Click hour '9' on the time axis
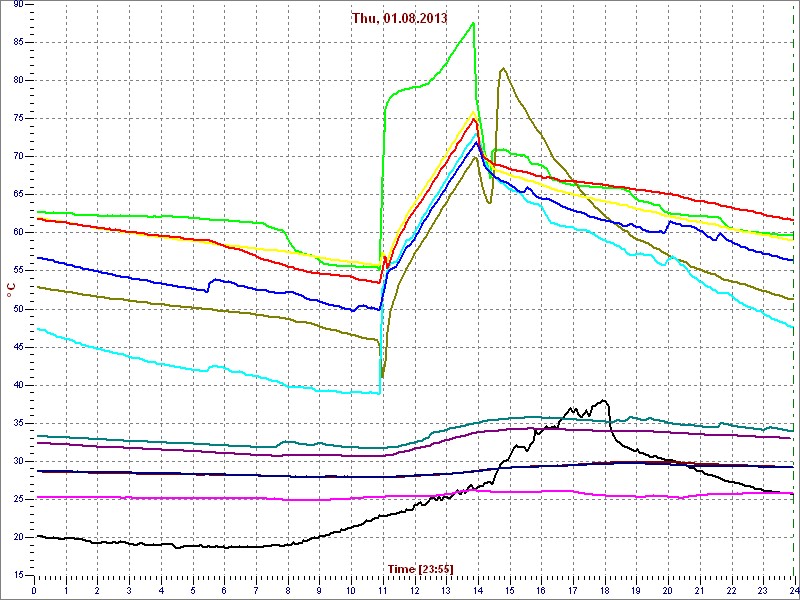 [319, 590]
